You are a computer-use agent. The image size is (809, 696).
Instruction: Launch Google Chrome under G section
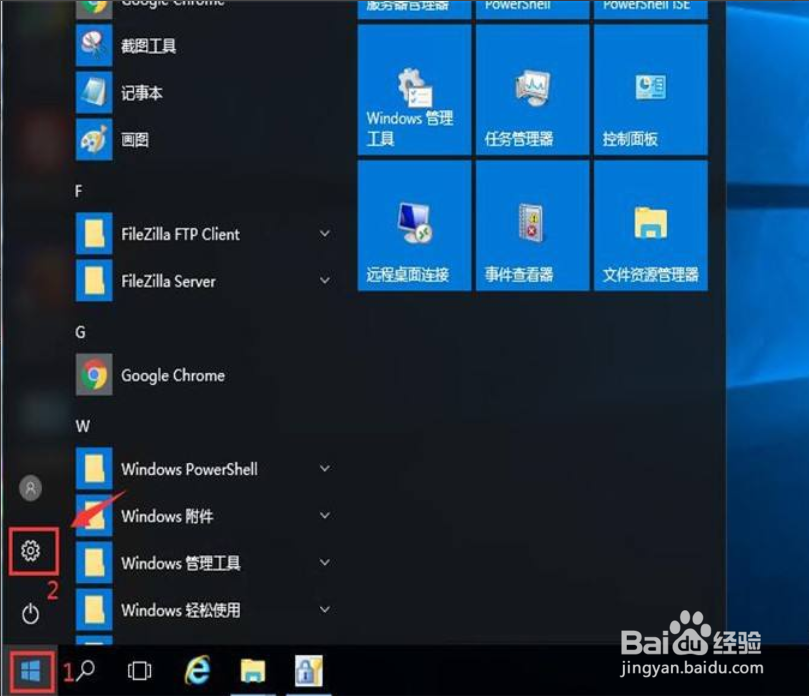pos(94,375)
